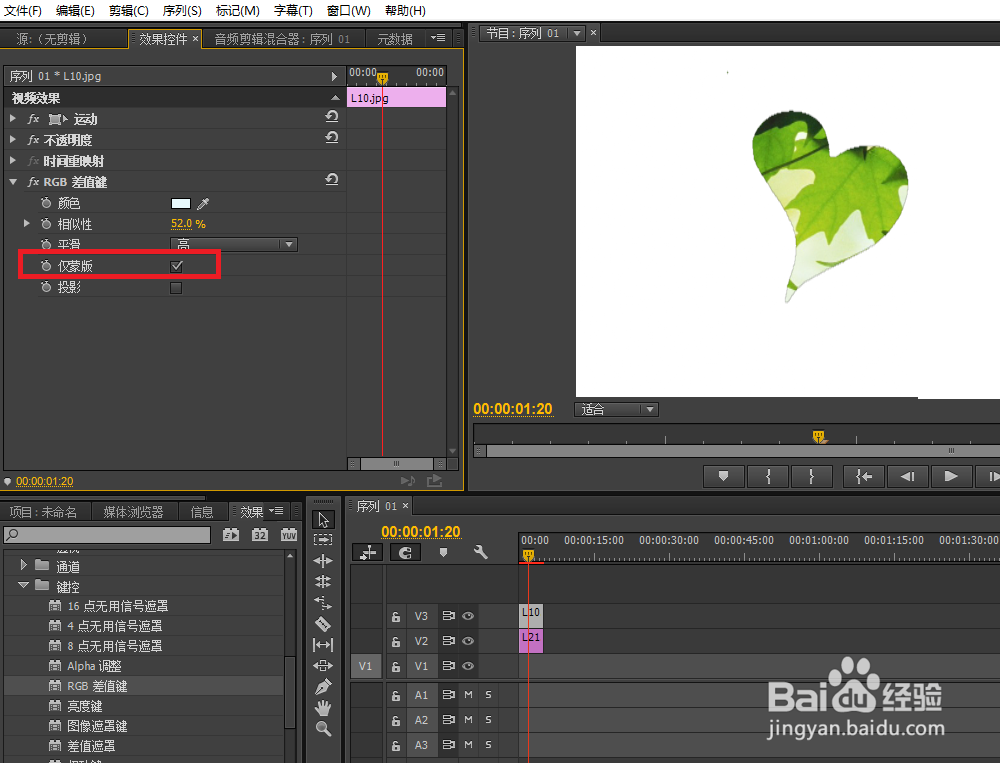Select the Hand tool
This screenshot has height=763, width=1000.
[x=323, y=707]
